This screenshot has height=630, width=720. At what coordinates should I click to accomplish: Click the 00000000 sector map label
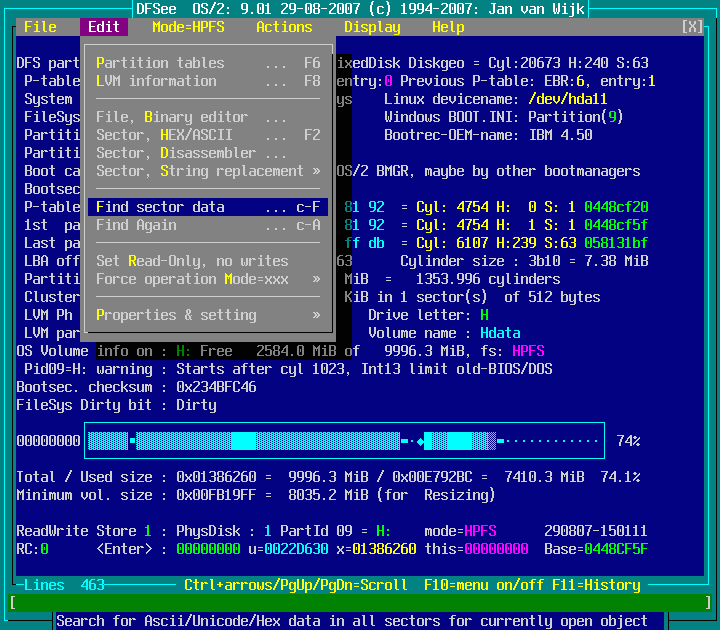(48, 441)
